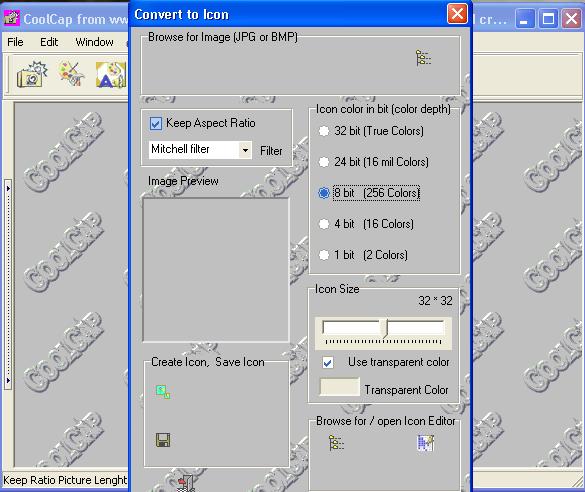Viewport: 585px width, 492px height.
Task: Click the upper arrow on the CoolCap left side strip
Action: click(x=8, y=189)
